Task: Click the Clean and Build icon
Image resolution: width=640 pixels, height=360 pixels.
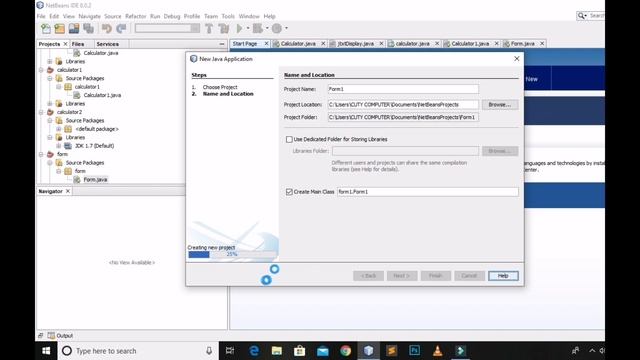Action: 223,29
